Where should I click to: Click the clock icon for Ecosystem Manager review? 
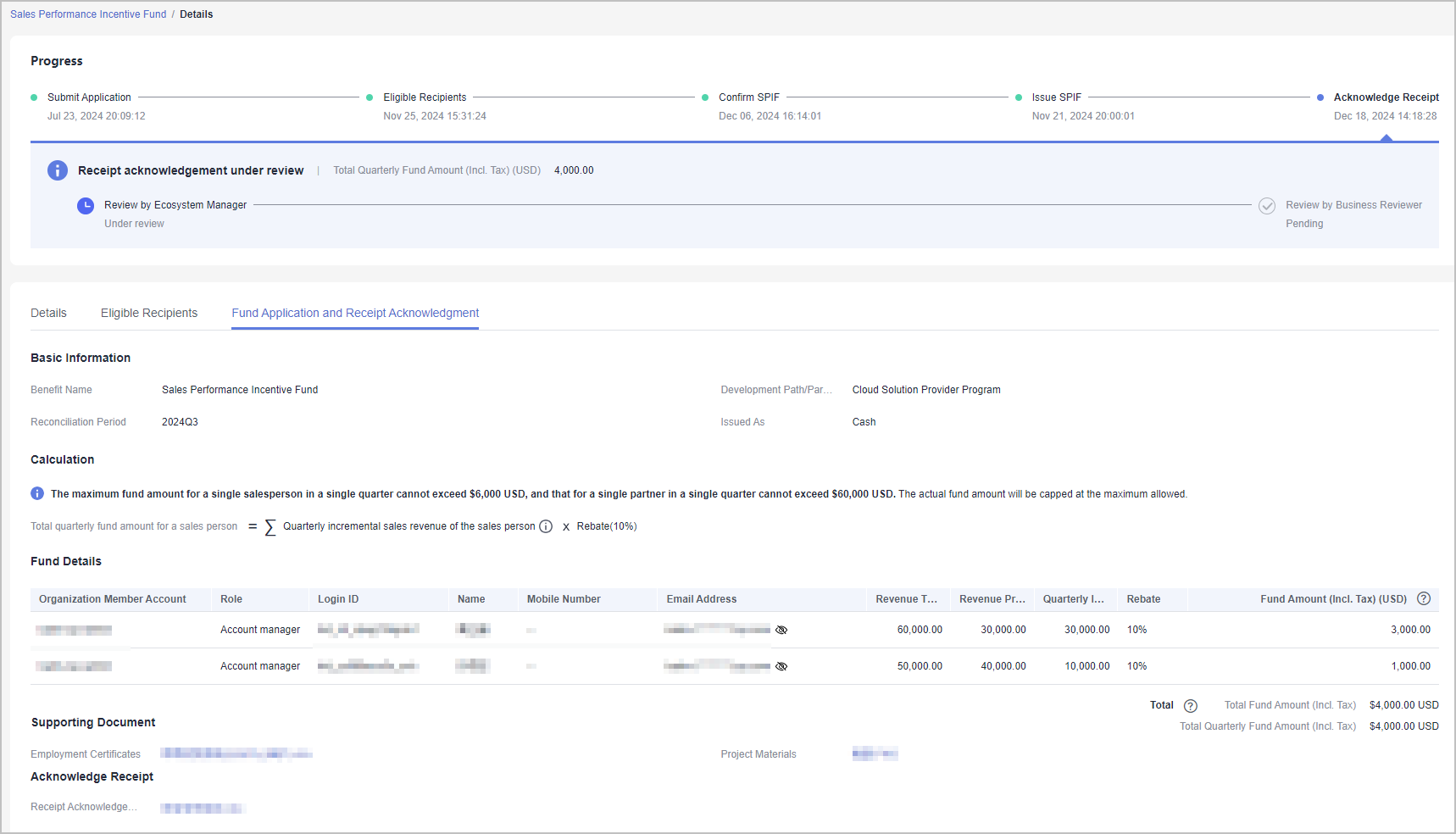tap(86, 206)
